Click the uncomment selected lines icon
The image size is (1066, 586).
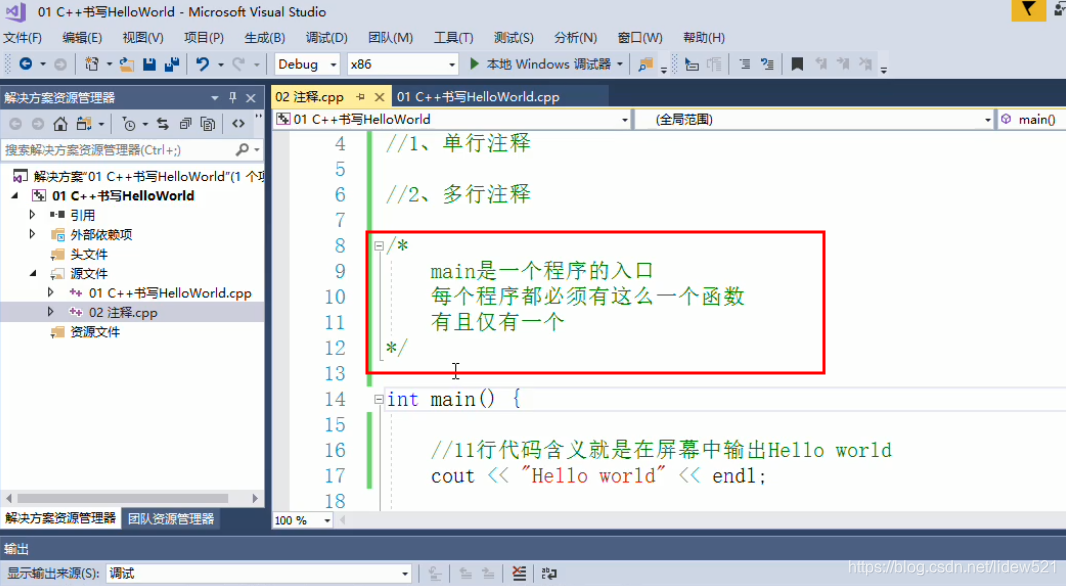point(768,64)
